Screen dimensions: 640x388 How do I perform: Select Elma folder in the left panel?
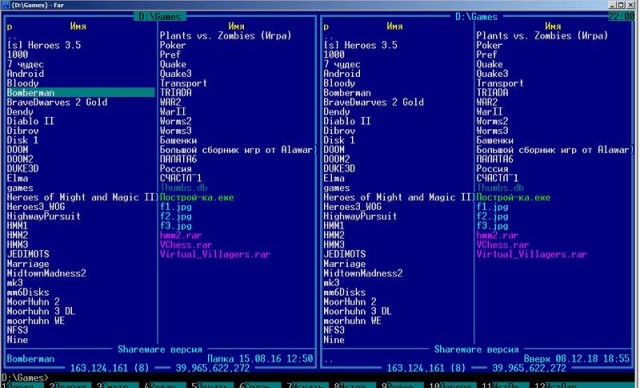click(x=18, y=178)
